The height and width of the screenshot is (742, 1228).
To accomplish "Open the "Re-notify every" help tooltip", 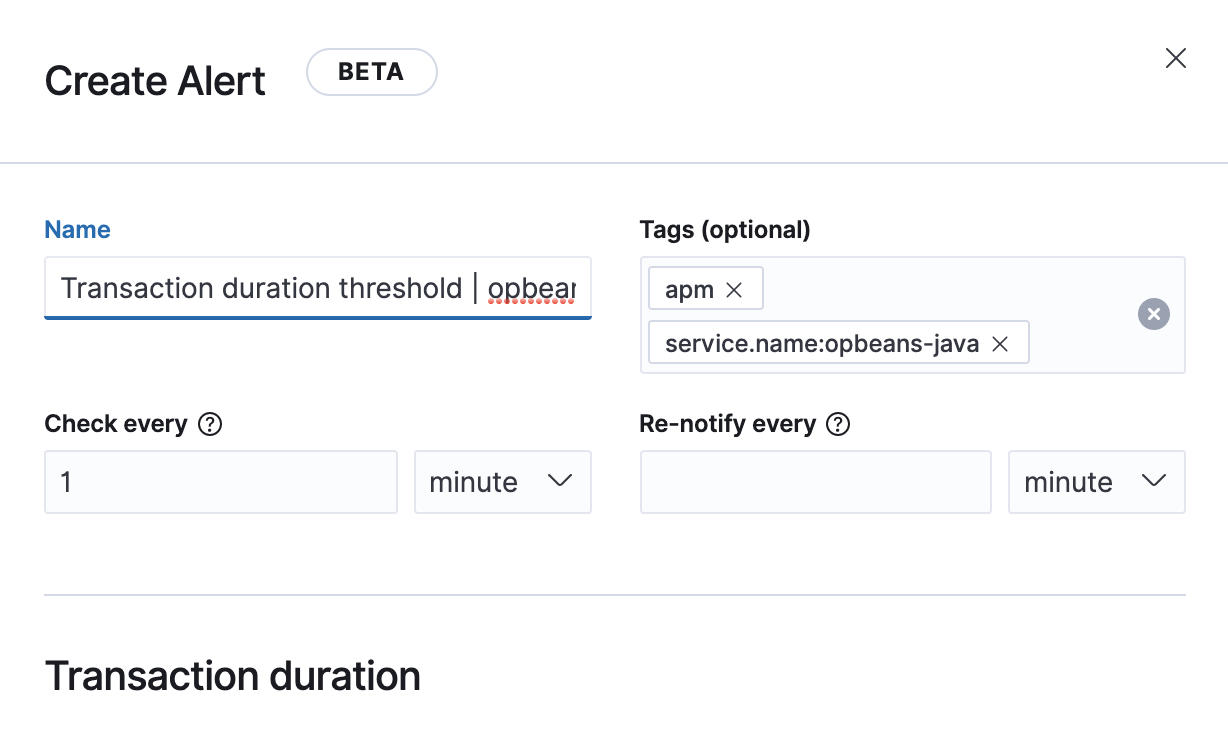I will pos(840,424).
